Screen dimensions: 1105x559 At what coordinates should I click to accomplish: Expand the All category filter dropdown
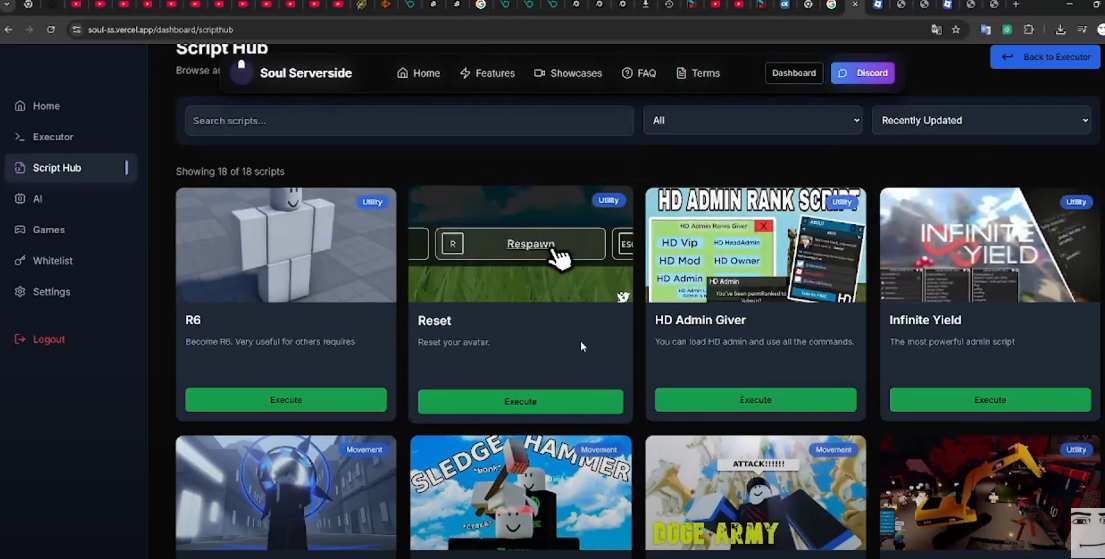coord(754,120)
